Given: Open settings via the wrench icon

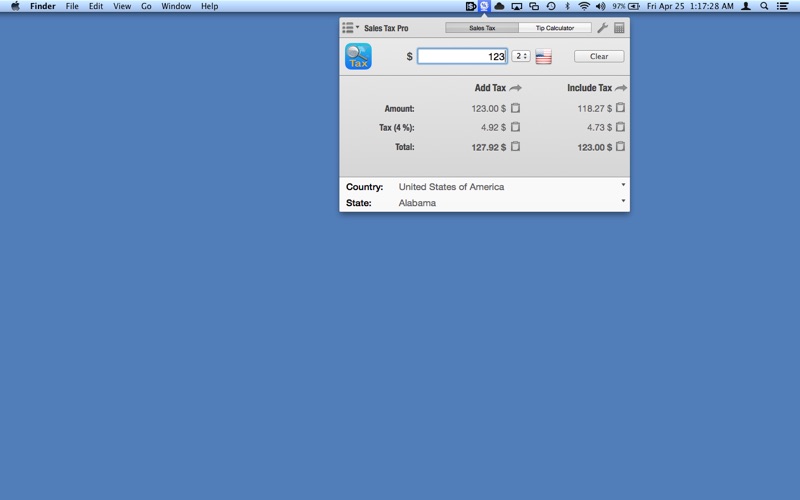Looking at the screenshot, I should [603, 28].
